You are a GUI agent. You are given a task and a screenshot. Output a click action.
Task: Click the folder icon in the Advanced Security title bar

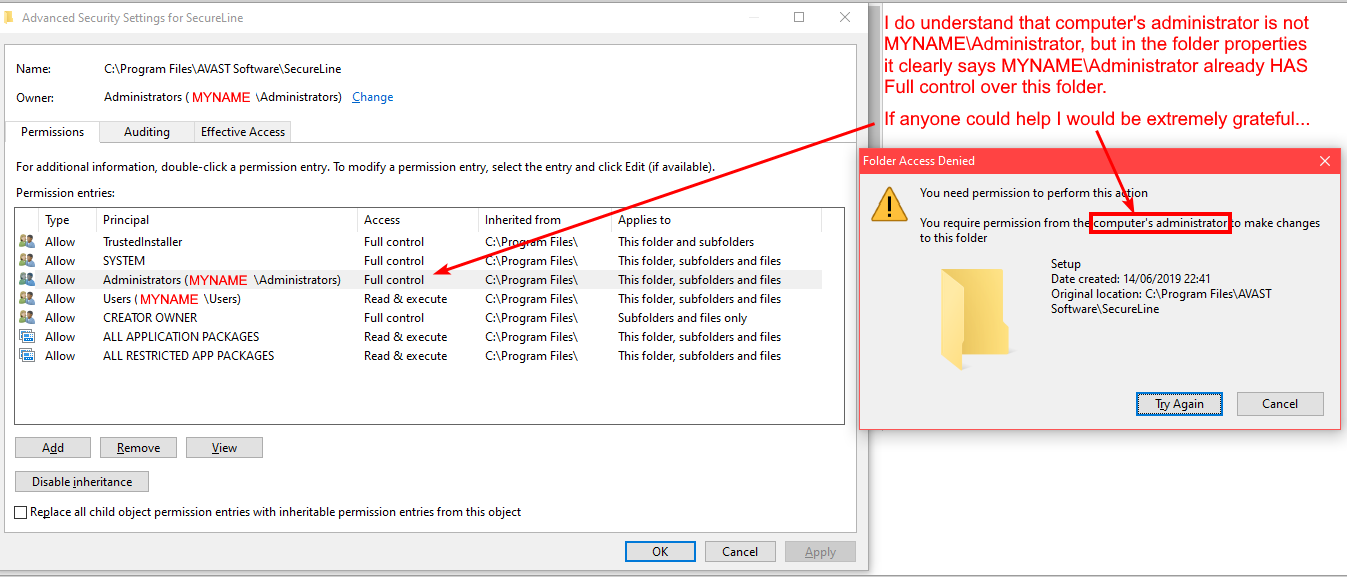coord(9,17)
